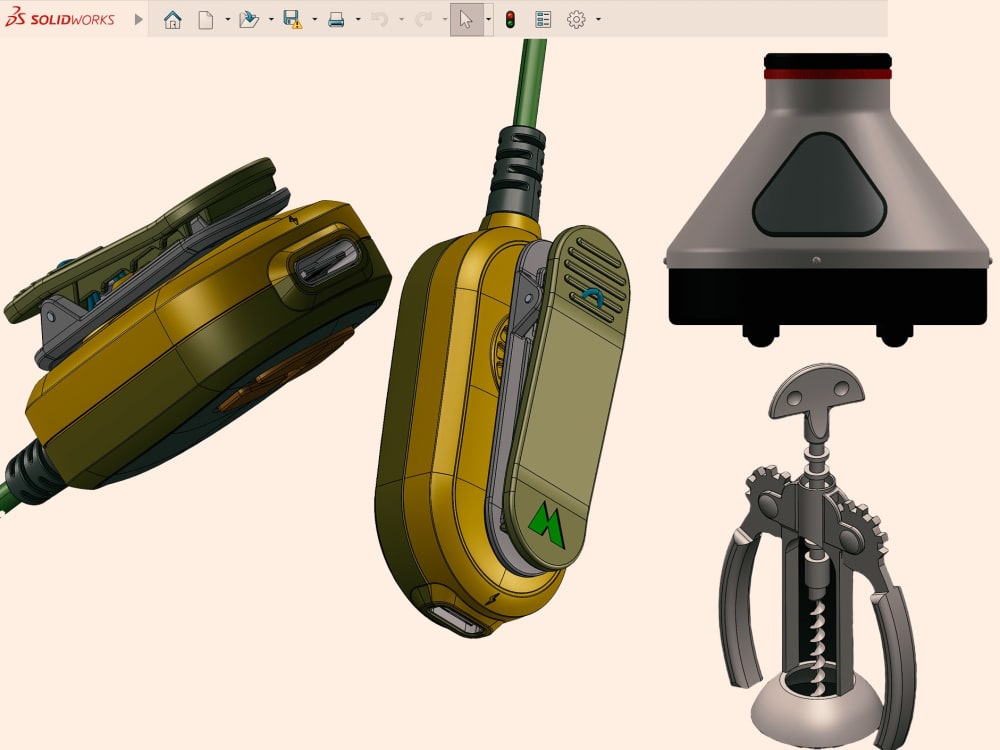Open the Redo history dropdown
Viewport: 1000px width, 750px height.
(445, 19)
